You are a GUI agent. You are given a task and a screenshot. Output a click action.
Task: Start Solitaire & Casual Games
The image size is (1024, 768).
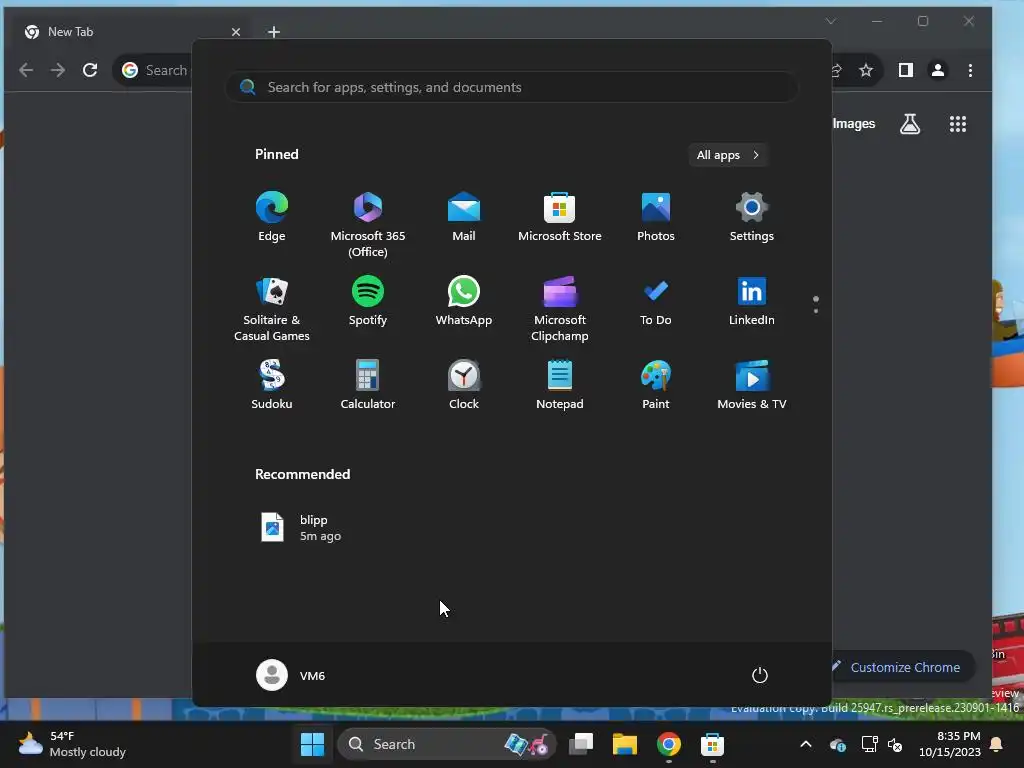tap(272, 309)
